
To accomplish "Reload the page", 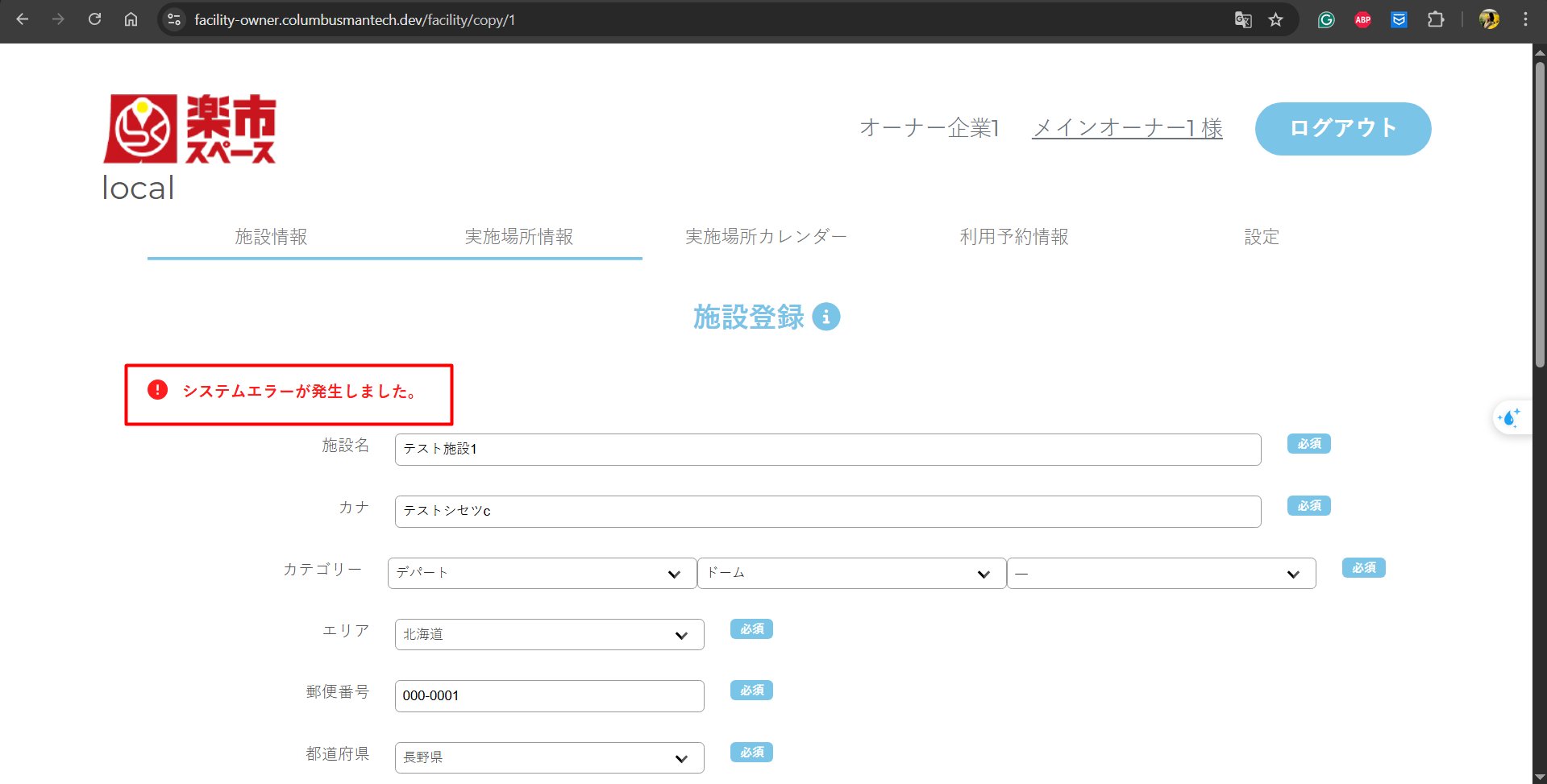I will [x=94, y=19].
